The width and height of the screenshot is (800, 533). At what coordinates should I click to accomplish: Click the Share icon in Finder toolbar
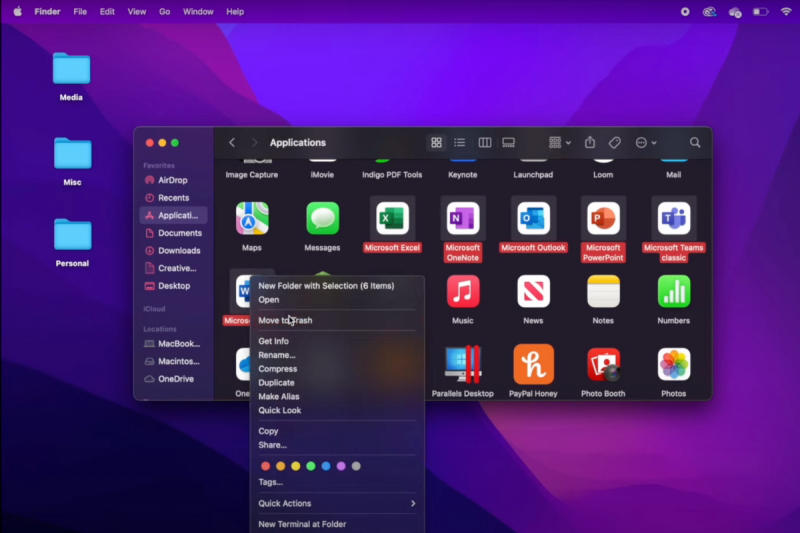click(x=590, y=143)
